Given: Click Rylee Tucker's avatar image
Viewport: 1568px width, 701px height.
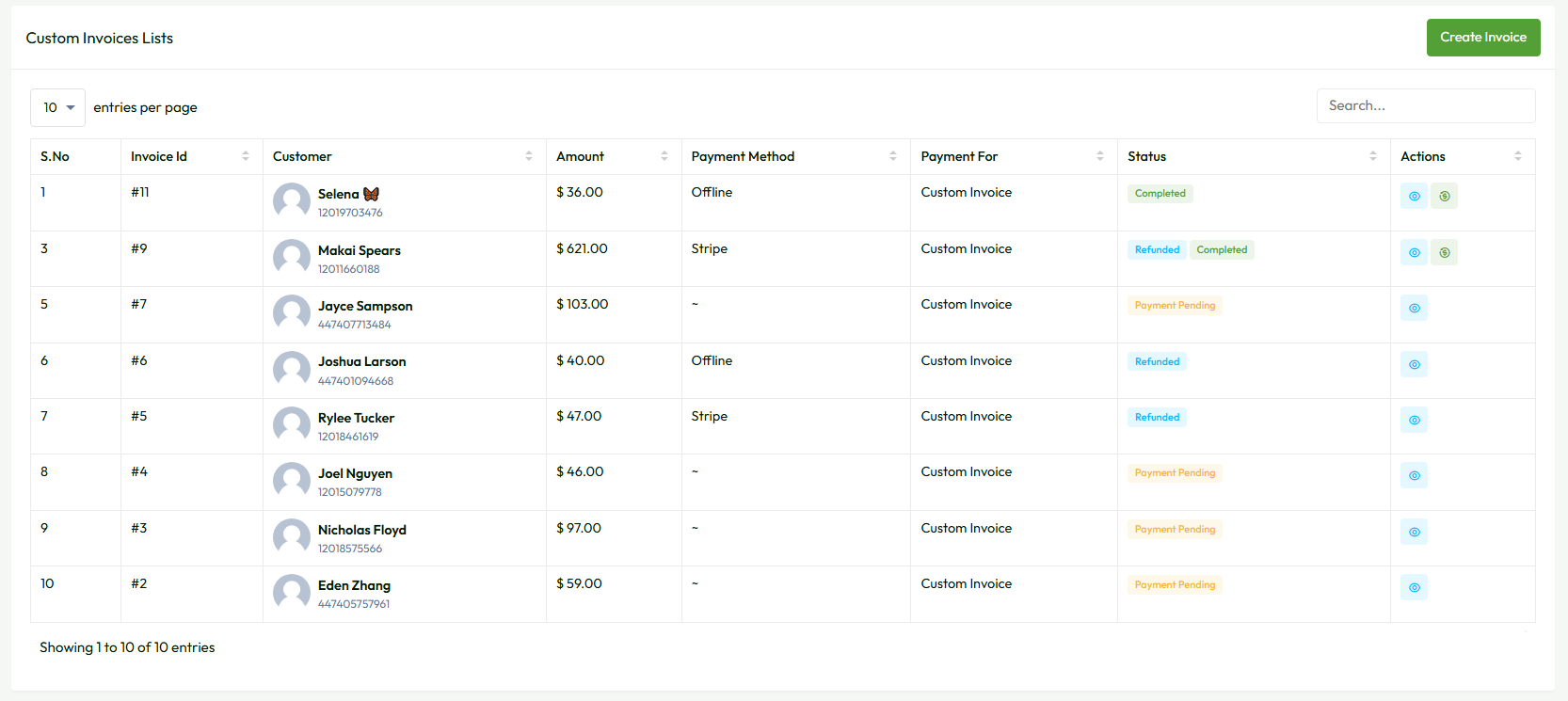Looking at the screenshot, I should pos(292,425).
